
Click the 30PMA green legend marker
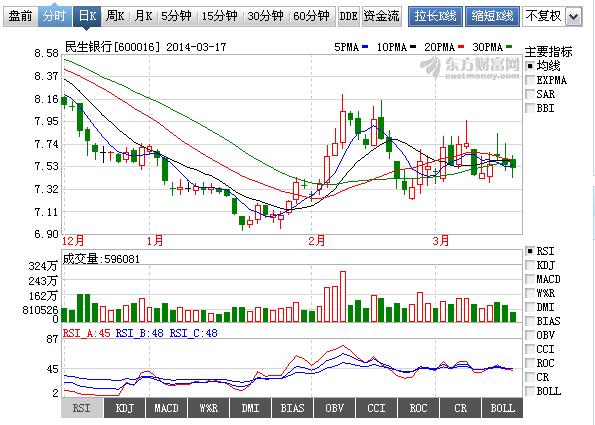(x=509, y=47)
